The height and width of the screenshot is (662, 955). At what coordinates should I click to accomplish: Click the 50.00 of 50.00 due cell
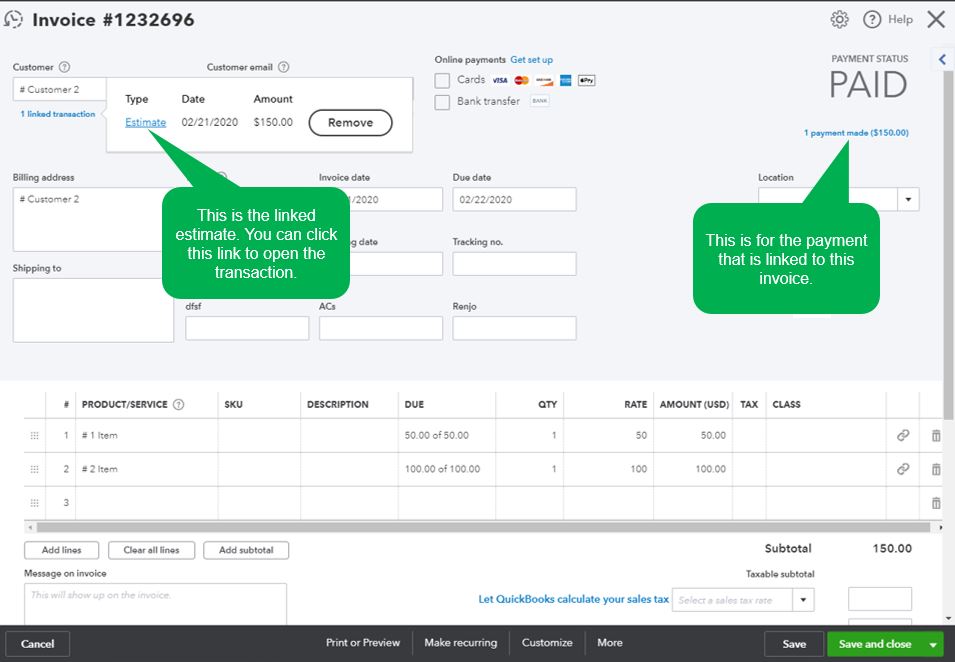(x=447, y=435)
